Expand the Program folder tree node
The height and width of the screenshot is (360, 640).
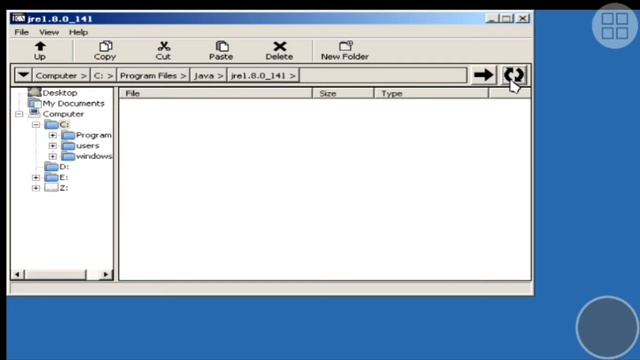click(53, 135)
